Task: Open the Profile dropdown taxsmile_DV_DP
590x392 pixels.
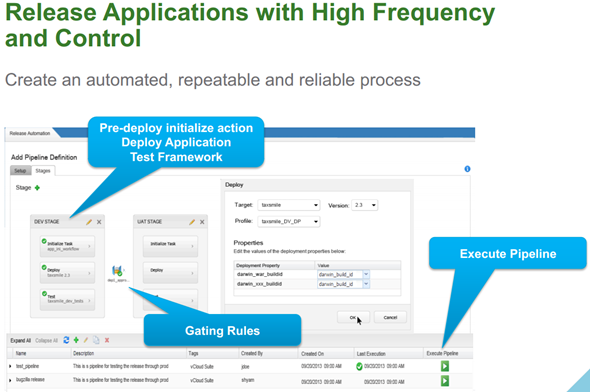Action: [x=289, y=222]
